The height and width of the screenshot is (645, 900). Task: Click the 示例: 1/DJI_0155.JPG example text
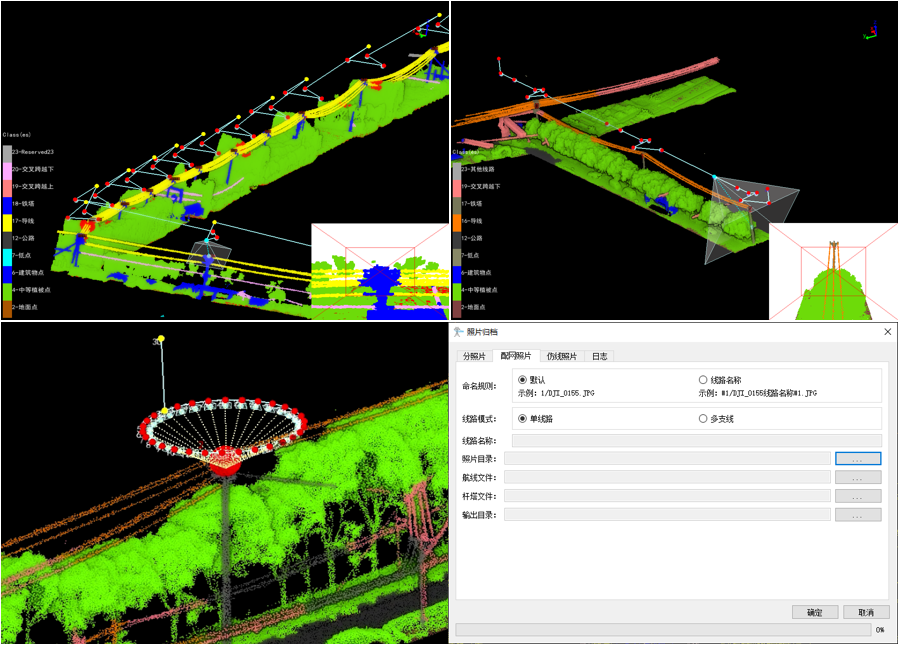coord(556,394)
